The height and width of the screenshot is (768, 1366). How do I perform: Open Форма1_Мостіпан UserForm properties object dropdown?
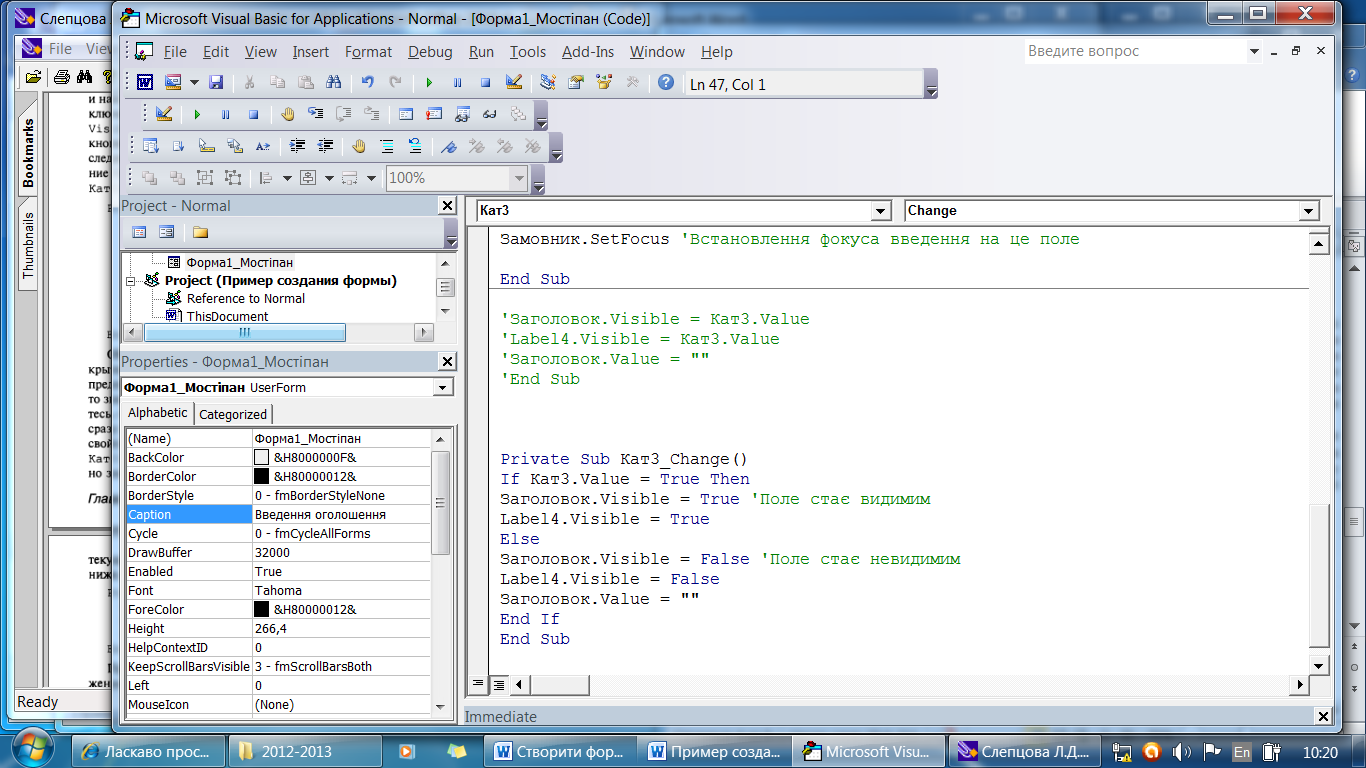tap(443, 387)
